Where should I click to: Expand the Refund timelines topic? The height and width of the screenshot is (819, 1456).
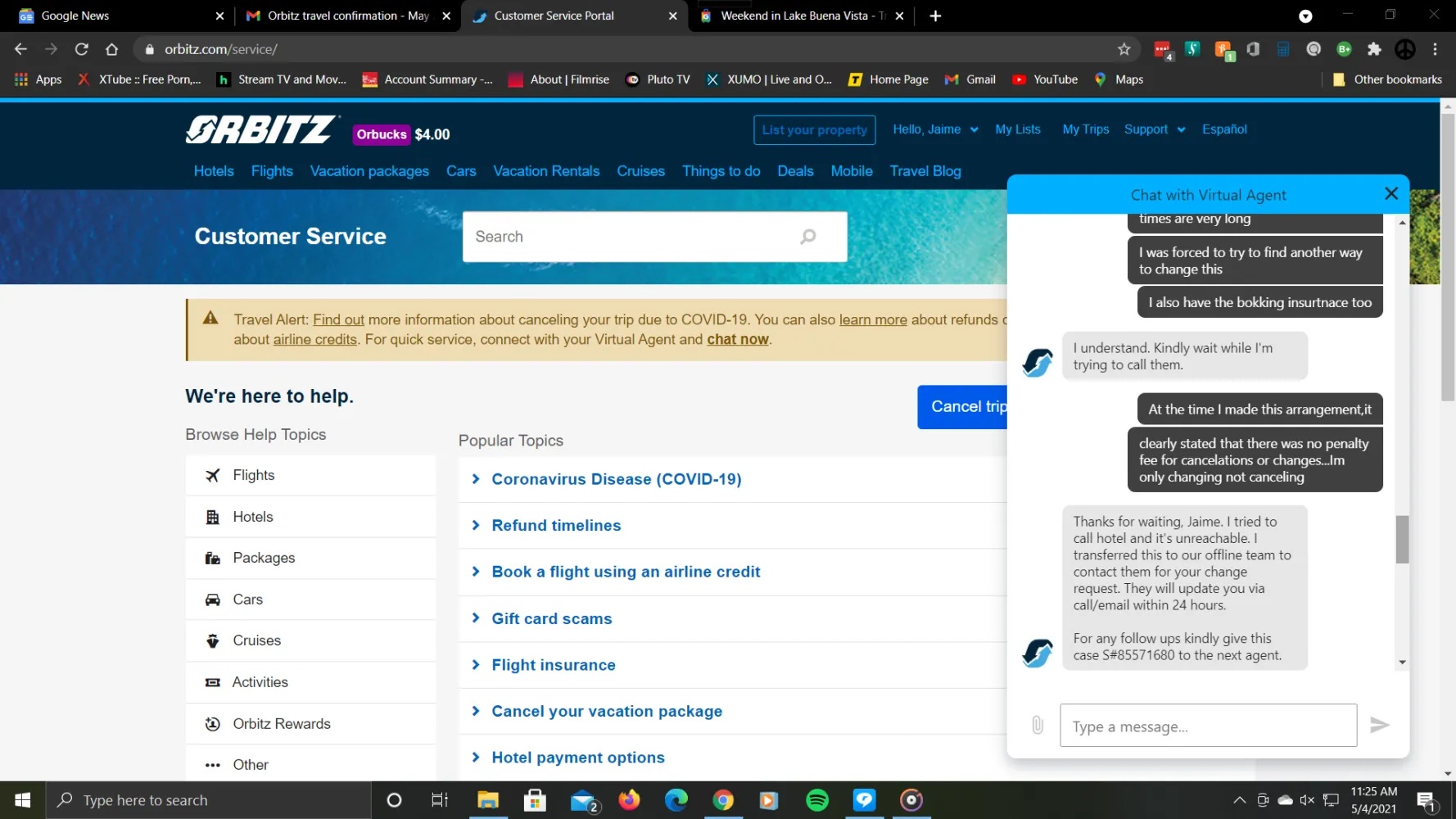(556, 526)
